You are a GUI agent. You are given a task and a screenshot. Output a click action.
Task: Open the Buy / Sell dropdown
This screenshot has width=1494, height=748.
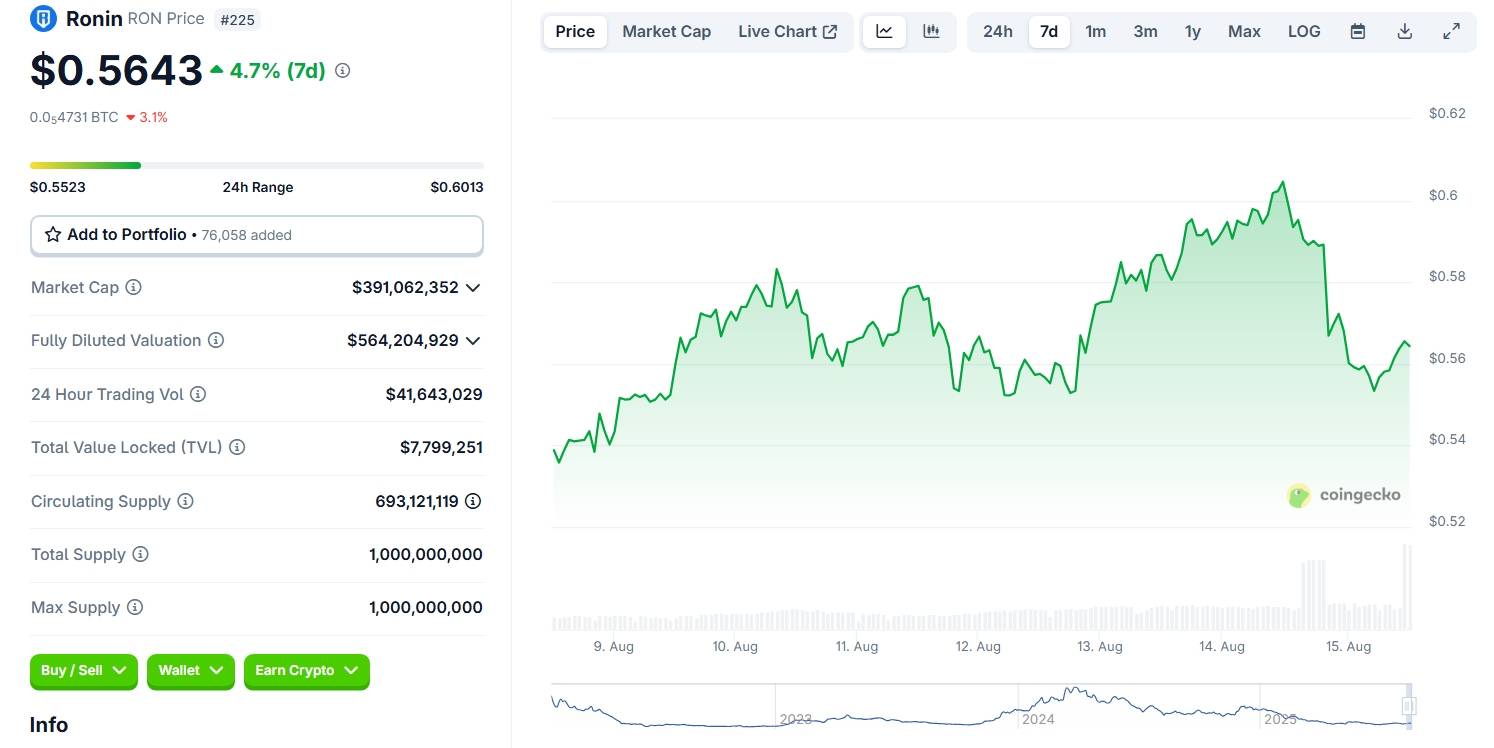84,671
